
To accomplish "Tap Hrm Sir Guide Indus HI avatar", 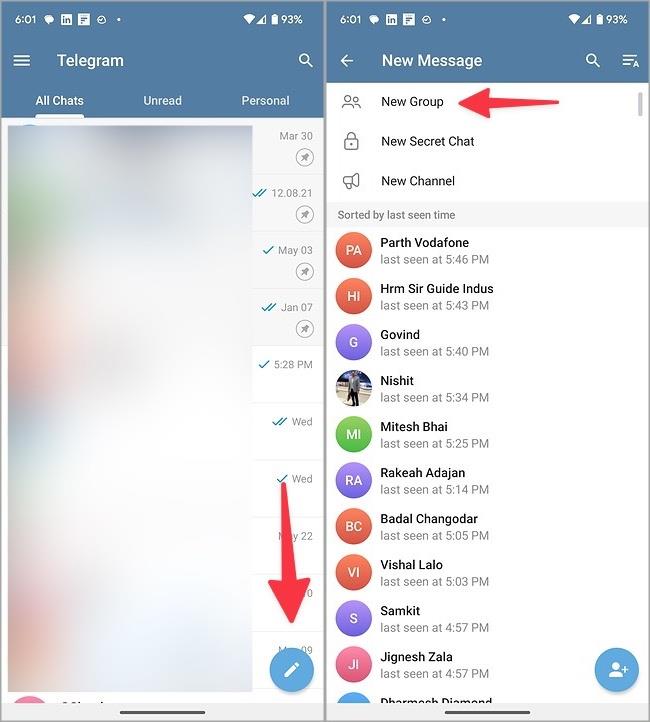I will point(354,296).
